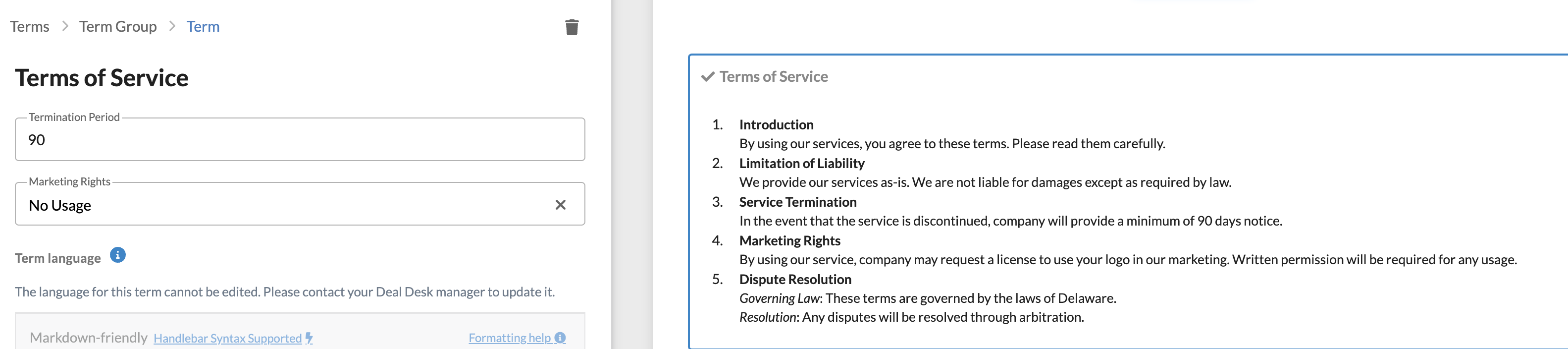Click the Limitation of Liability heading
This screenshot has height=349, width=1568.
802,163
